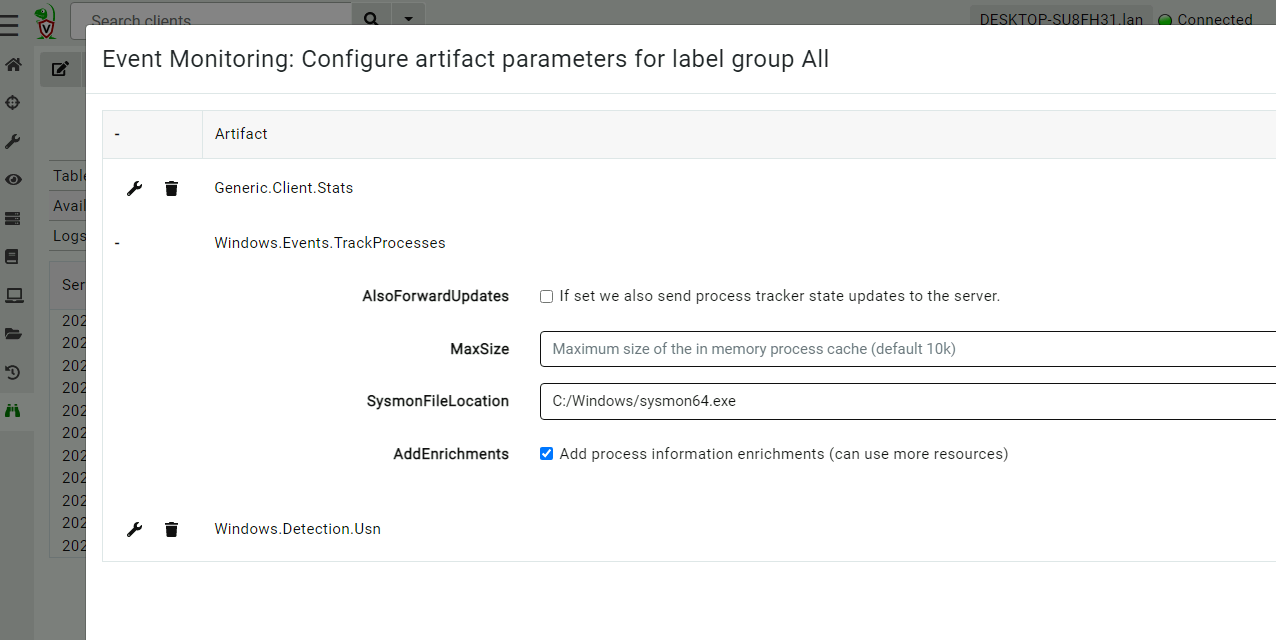The image size is (1276, 640).
Task: Click the binoculars client events icon
Action: tap(13, 410)
